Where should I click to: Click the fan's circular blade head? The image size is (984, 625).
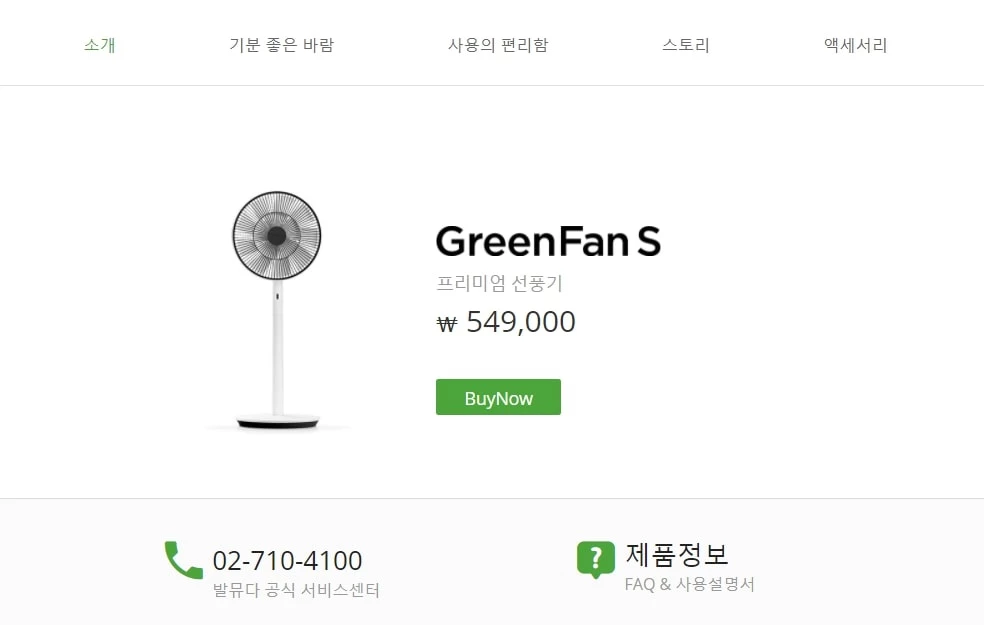coord(276,236)
